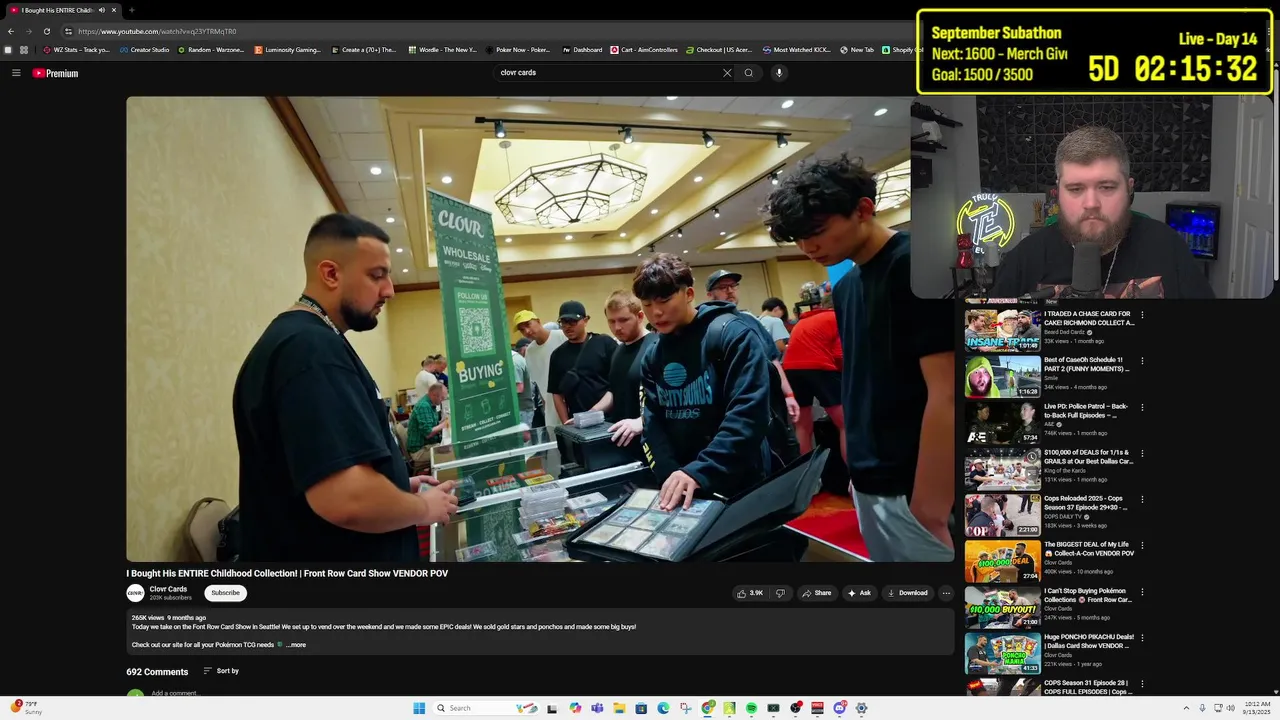
Task: Open options menu for '$100,000 of DEALS' video
Action: pos(1142,453)
